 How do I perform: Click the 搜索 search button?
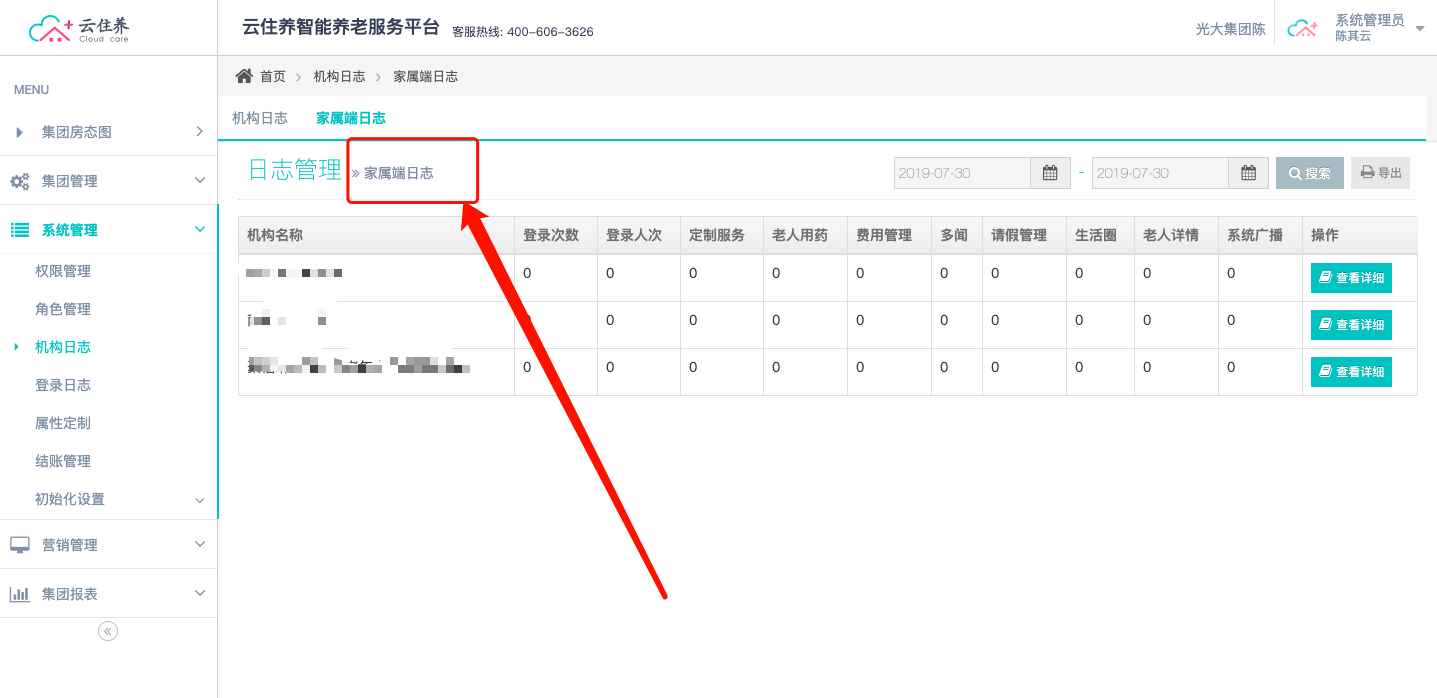coord(1309,173)
